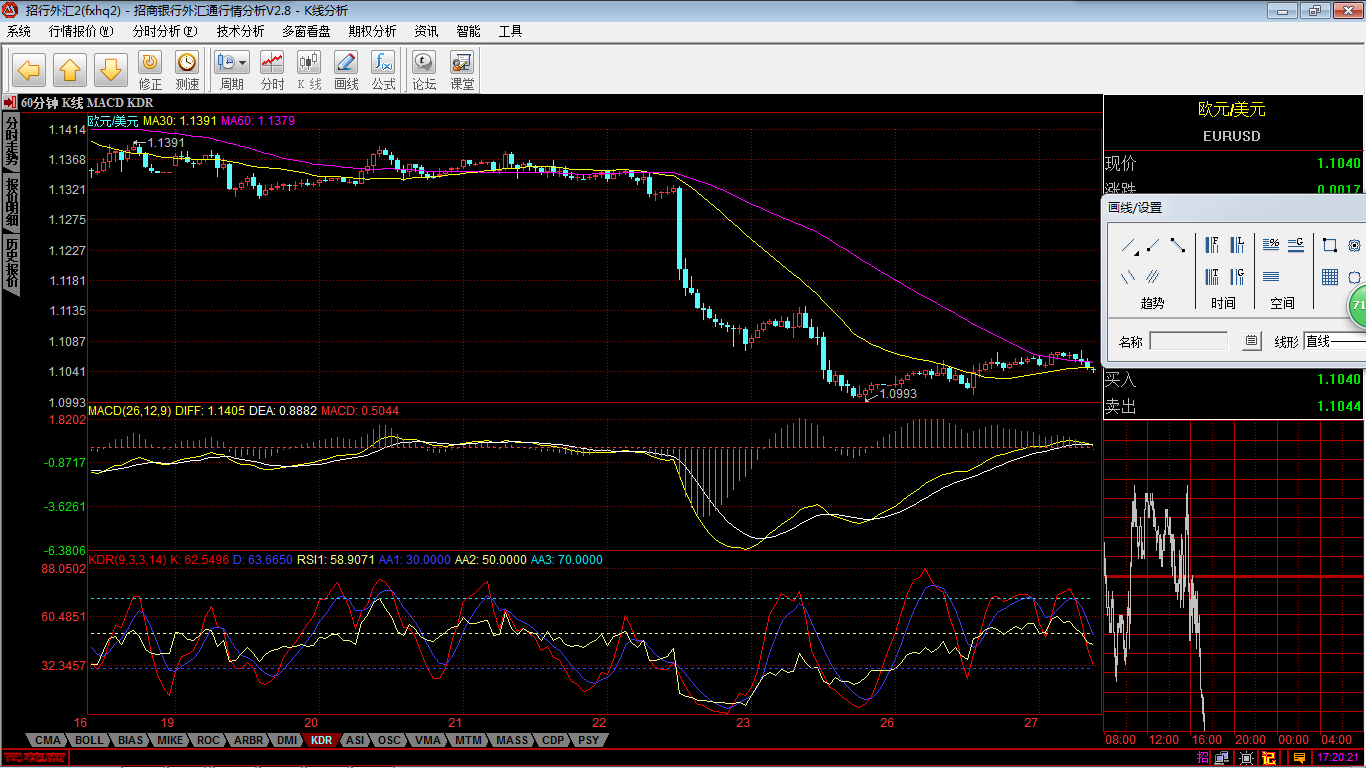Select the percentage retracement lines tool
The height and width of the screenshot is (768, 1366).
pyautogui.click(x=1272, y=244)
